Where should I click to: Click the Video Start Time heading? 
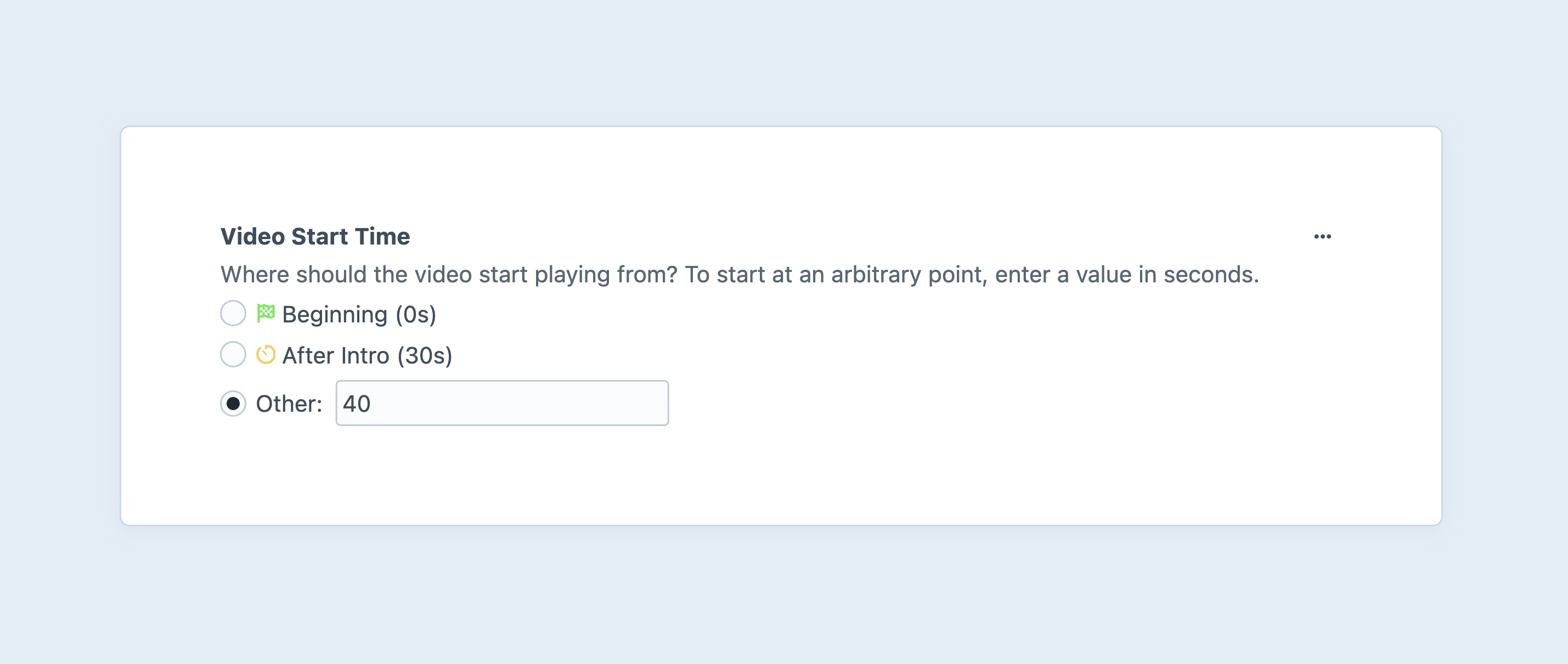315,236
